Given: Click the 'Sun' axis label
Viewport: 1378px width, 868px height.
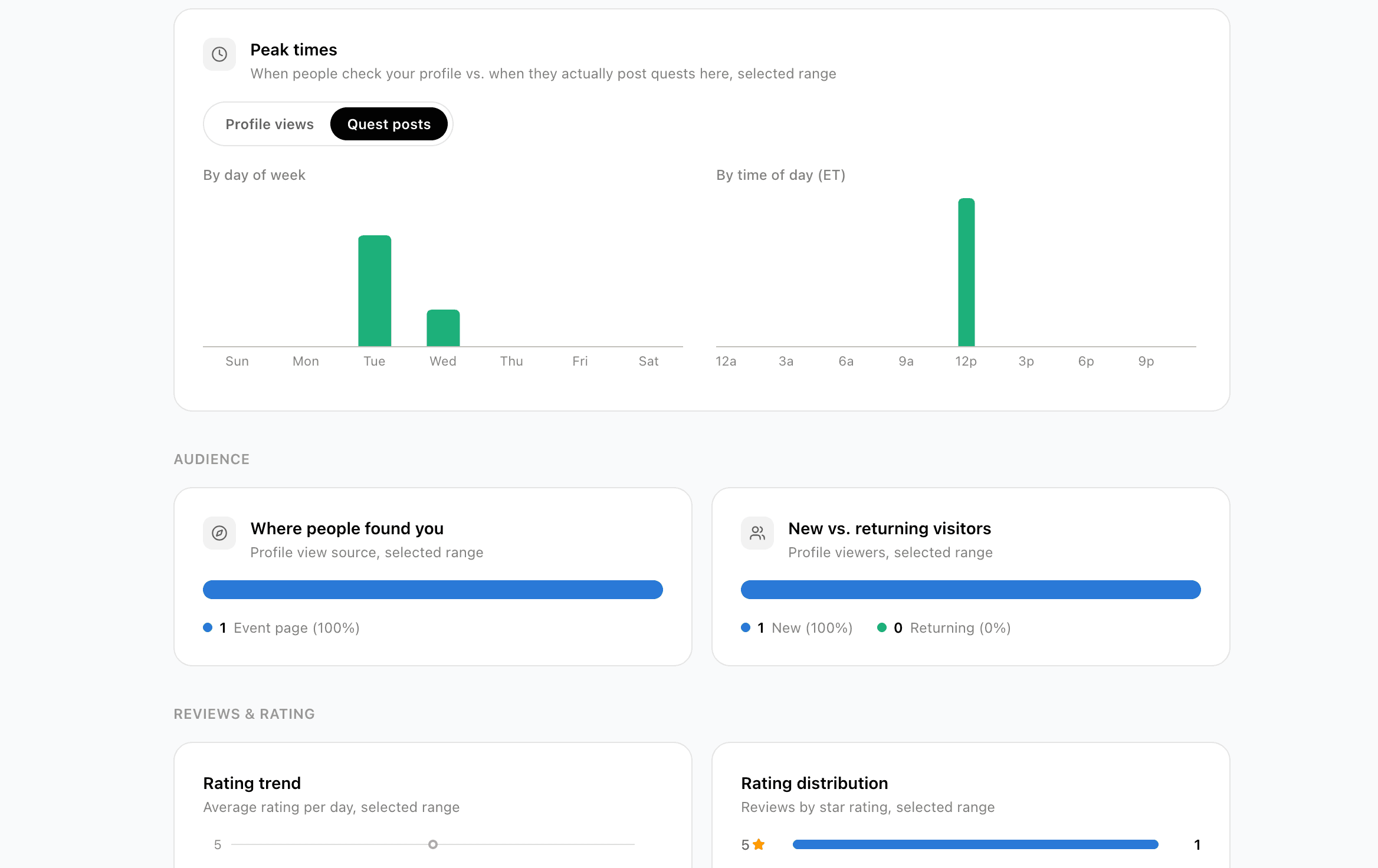Looking at the screenshot, I should (x=237, y=361).
